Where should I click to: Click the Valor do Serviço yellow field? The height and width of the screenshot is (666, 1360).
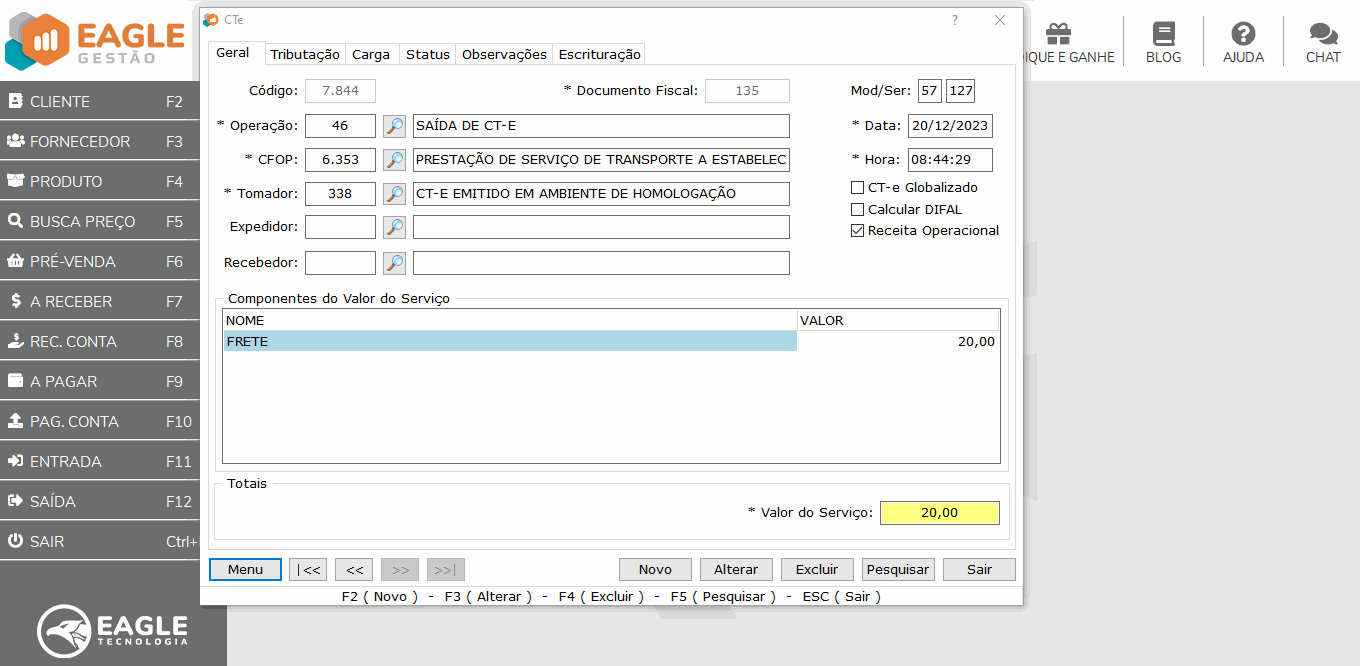[x=940, y=513]
